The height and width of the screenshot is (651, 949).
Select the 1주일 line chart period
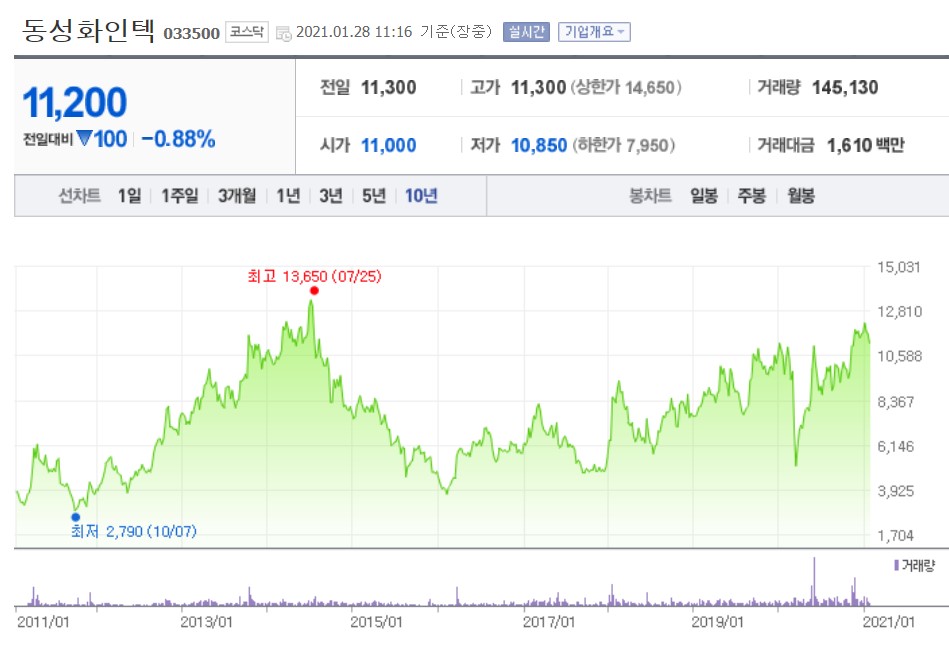tap(180, 195)
